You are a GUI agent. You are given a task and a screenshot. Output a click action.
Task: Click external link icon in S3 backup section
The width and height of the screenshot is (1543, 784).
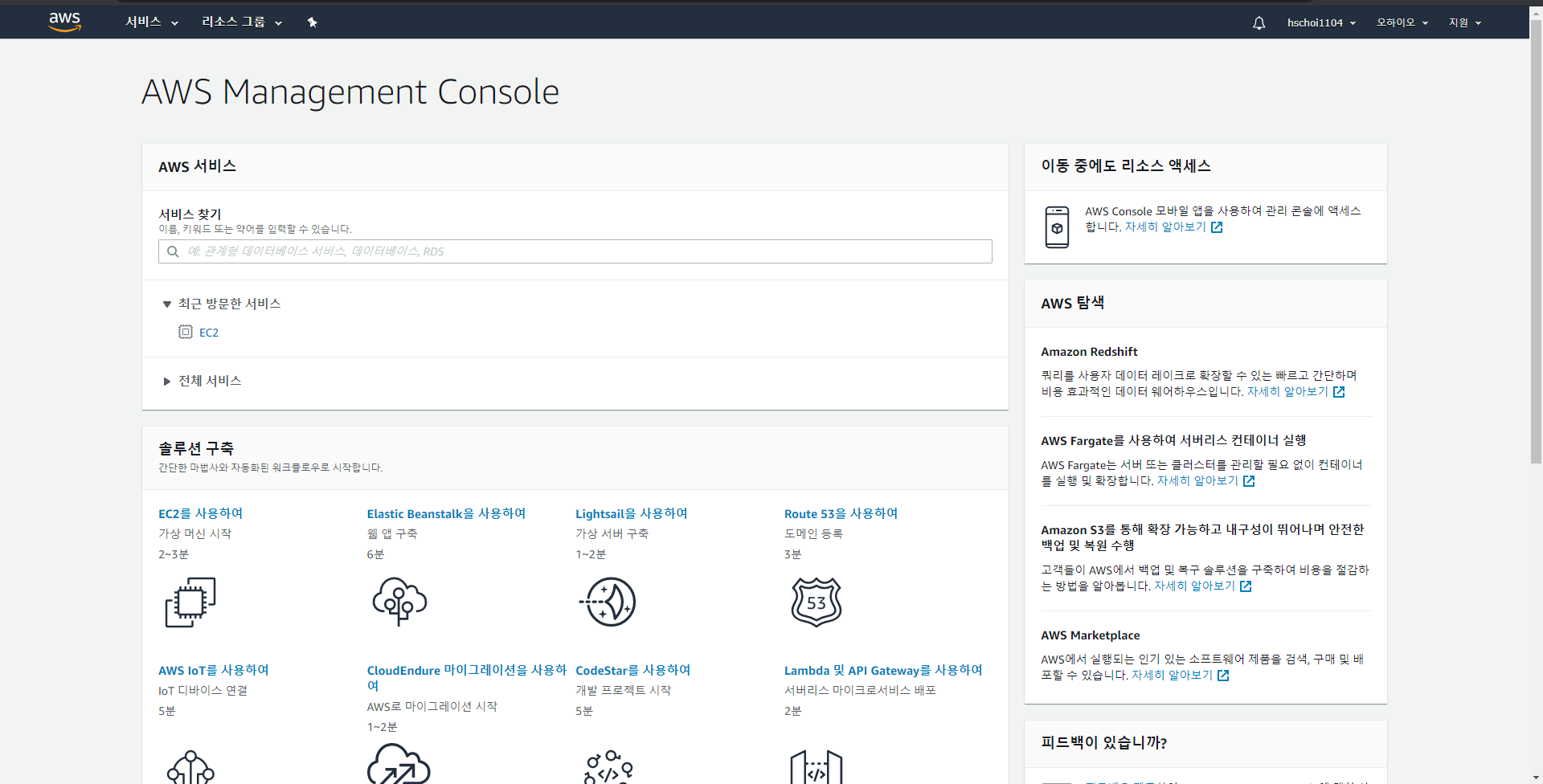click(1246, 586)
